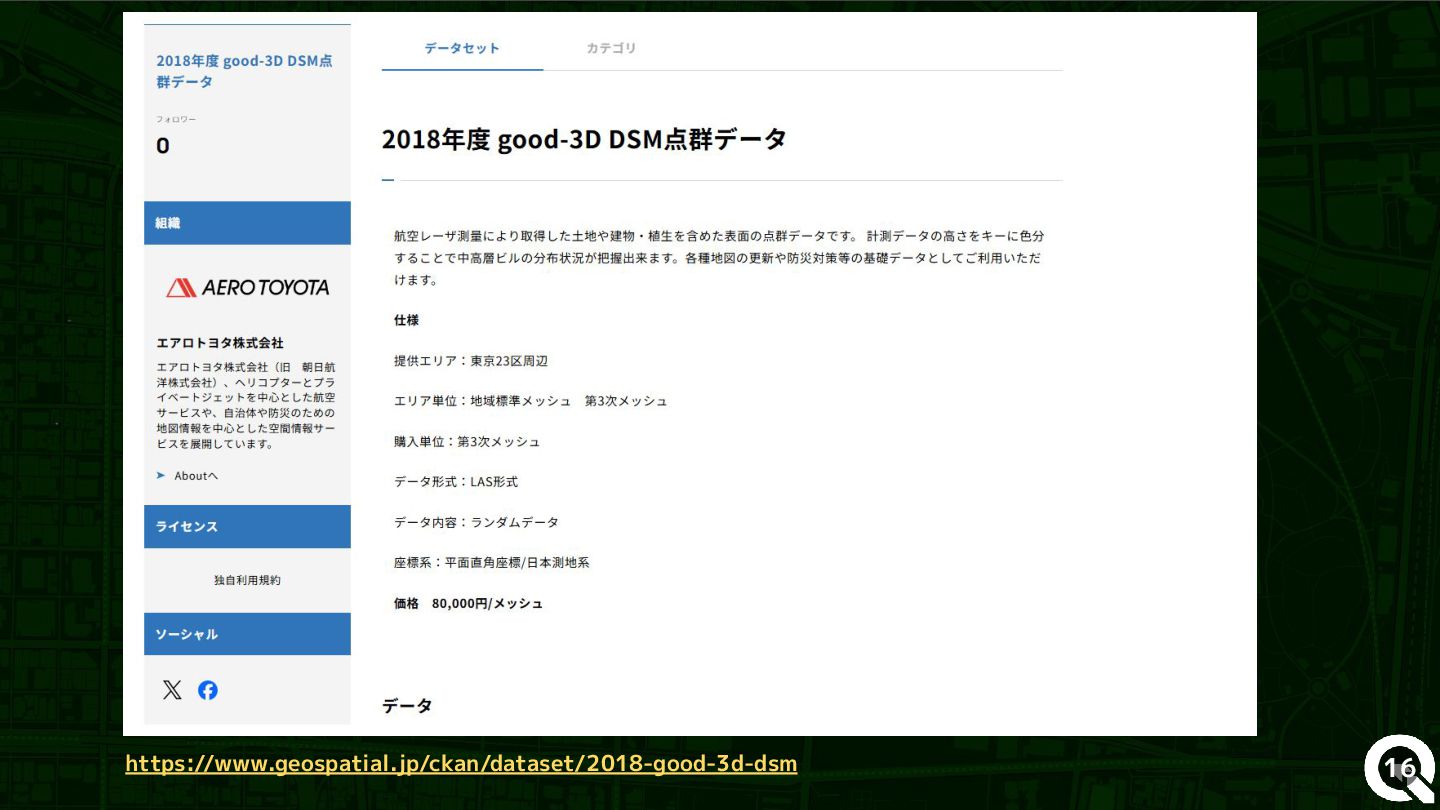Click the ライセンス section header
Image resolution: width=1440 pixels, height=810 pixels.
[247, 526]
